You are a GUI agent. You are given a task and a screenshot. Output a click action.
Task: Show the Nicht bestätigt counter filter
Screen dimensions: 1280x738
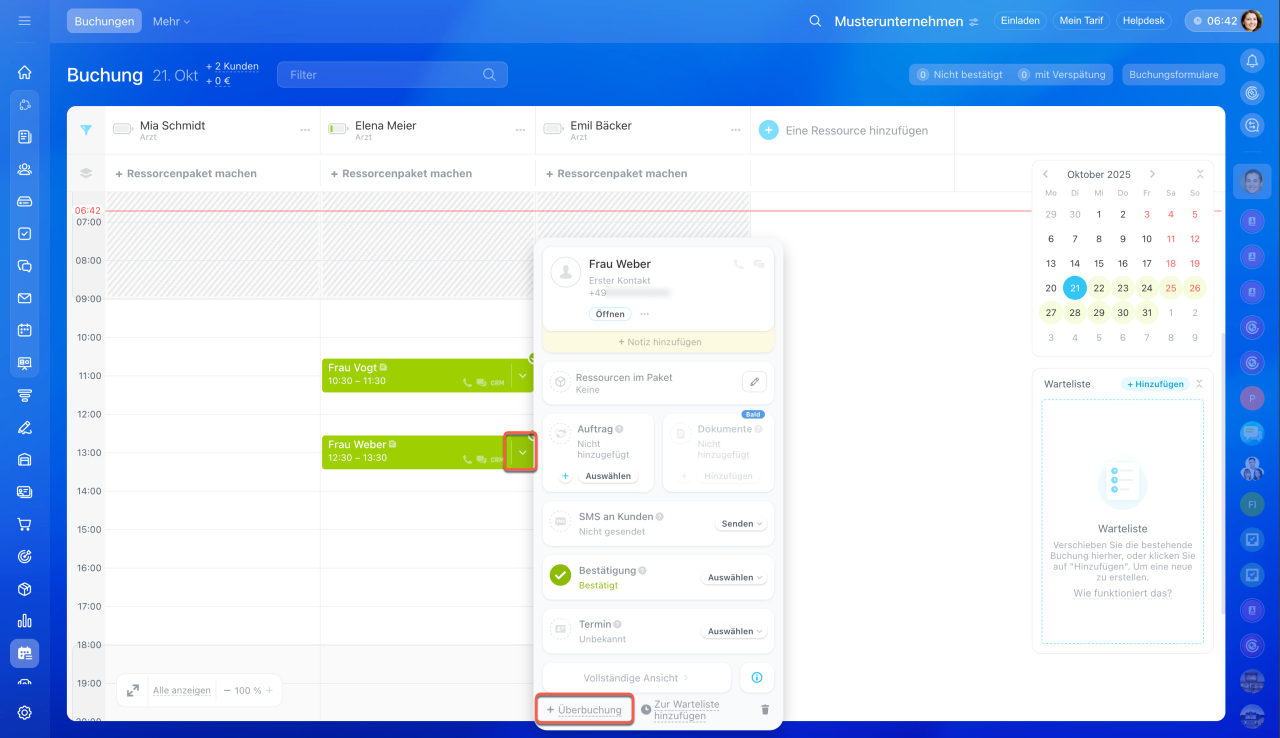pos(959,75)
